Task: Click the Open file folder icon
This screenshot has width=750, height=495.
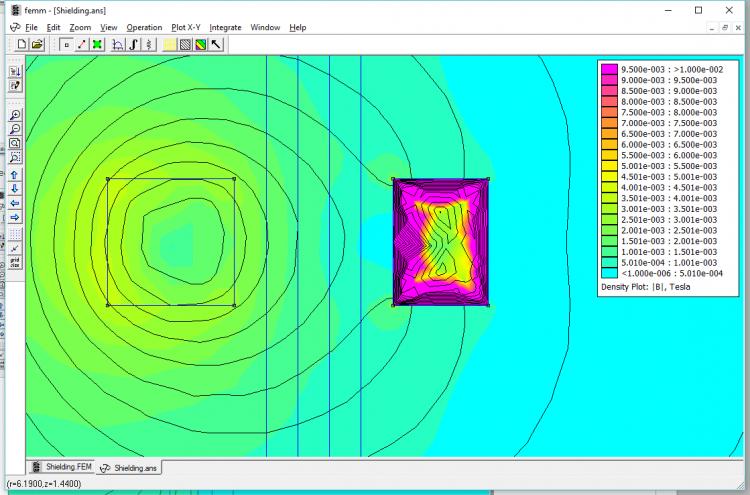Action: coord(37,44)
